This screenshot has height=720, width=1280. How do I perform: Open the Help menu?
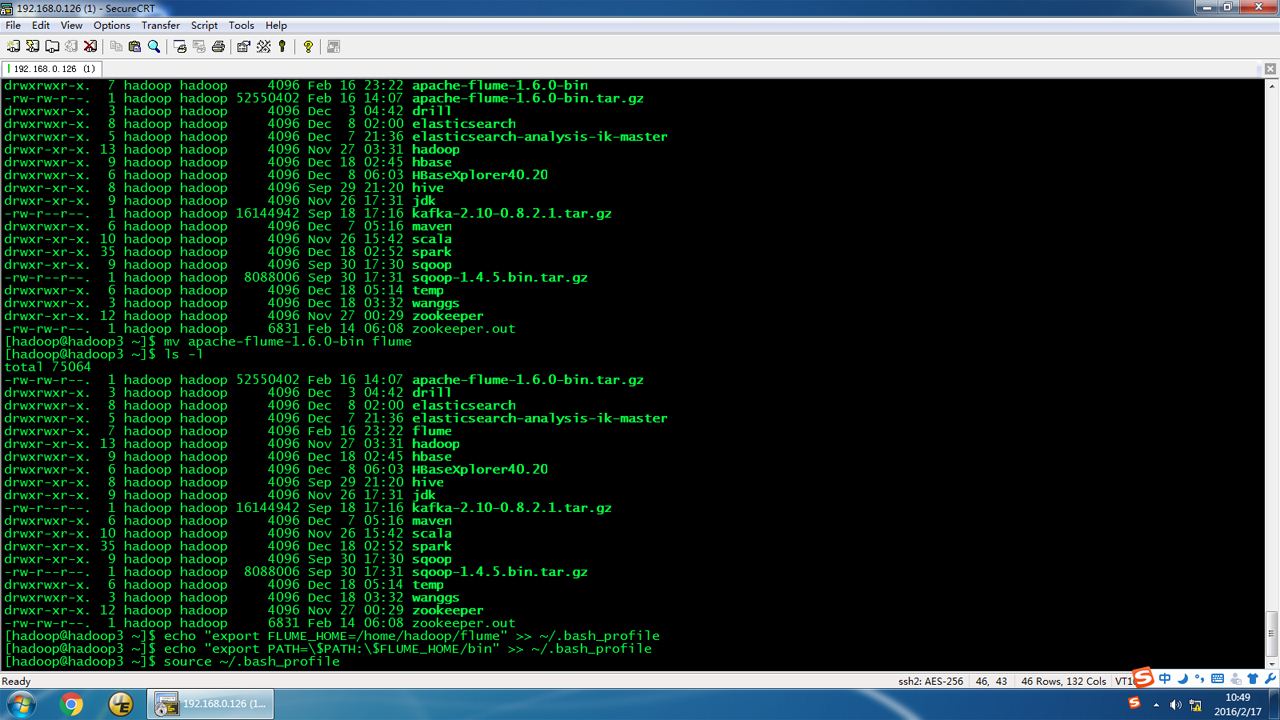(x=276, y=25)
